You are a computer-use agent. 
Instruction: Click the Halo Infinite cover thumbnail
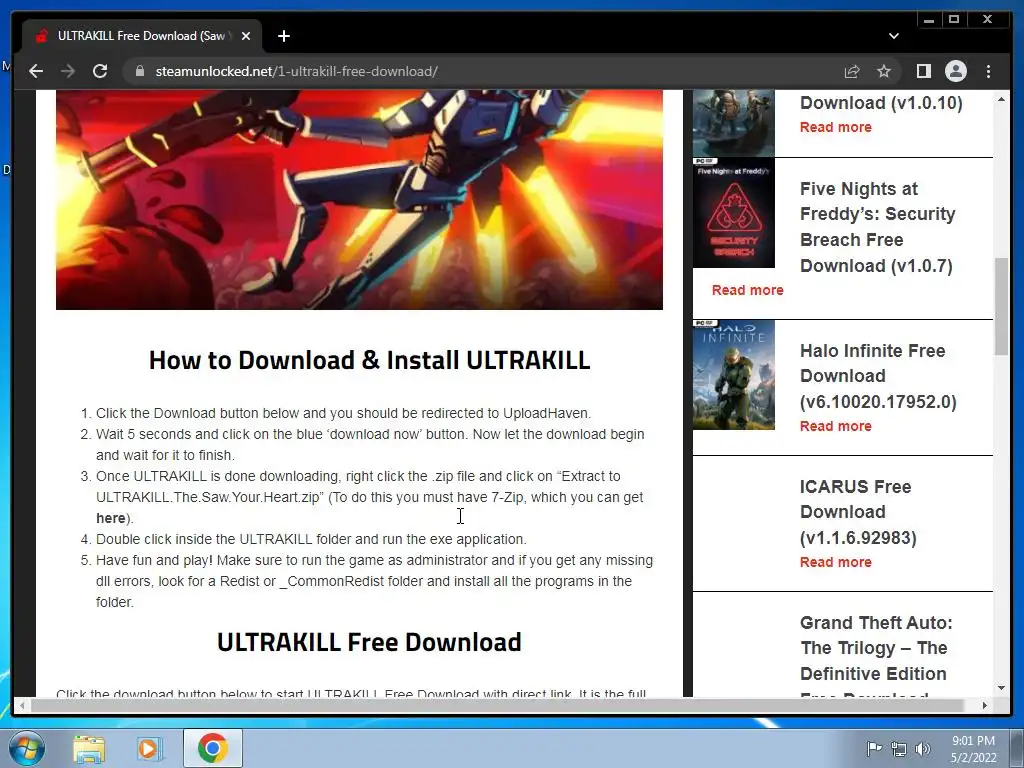click(x=733, y=375)
